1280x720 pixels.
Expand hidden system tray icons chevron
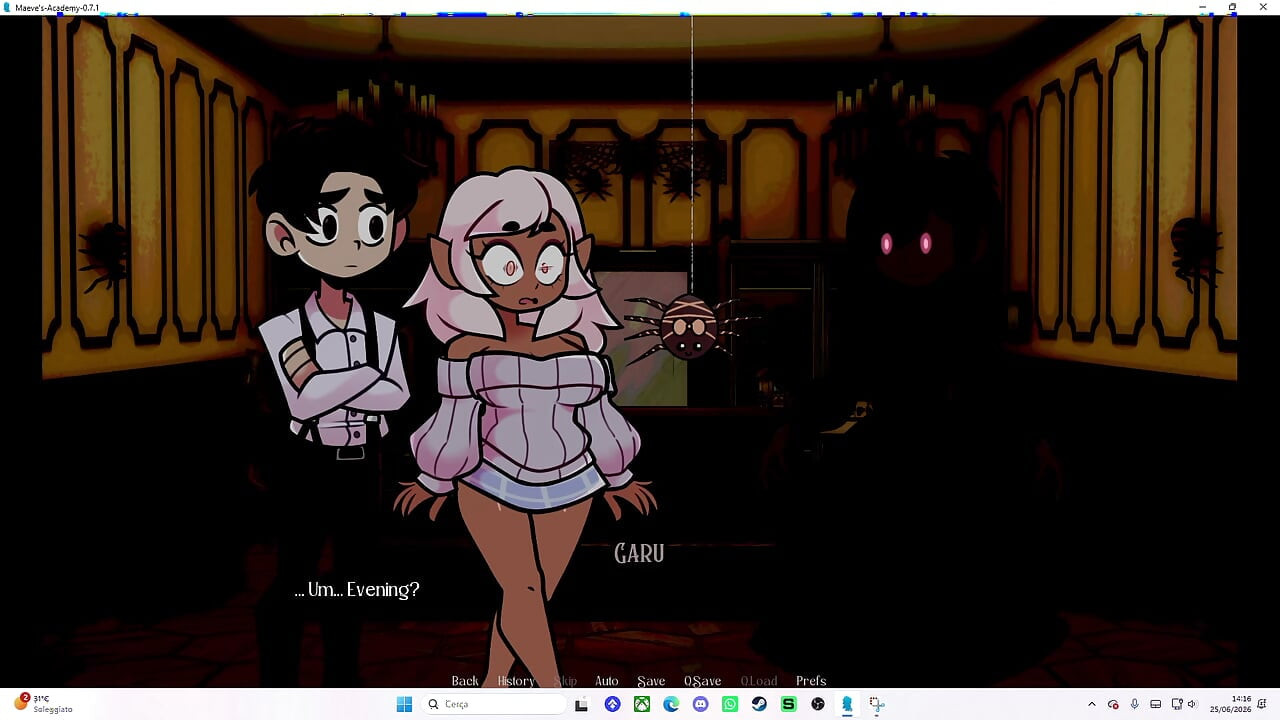point(1091,704)
